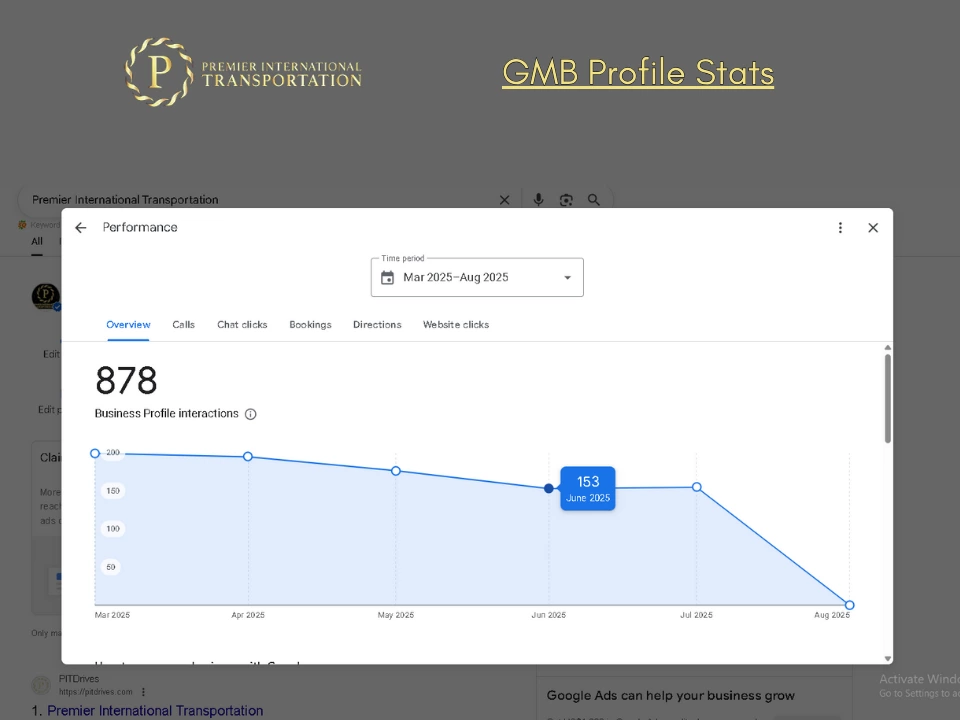
Task: Switch to the Calls tab
Action: pyautogui.click(x=183, y=324)
